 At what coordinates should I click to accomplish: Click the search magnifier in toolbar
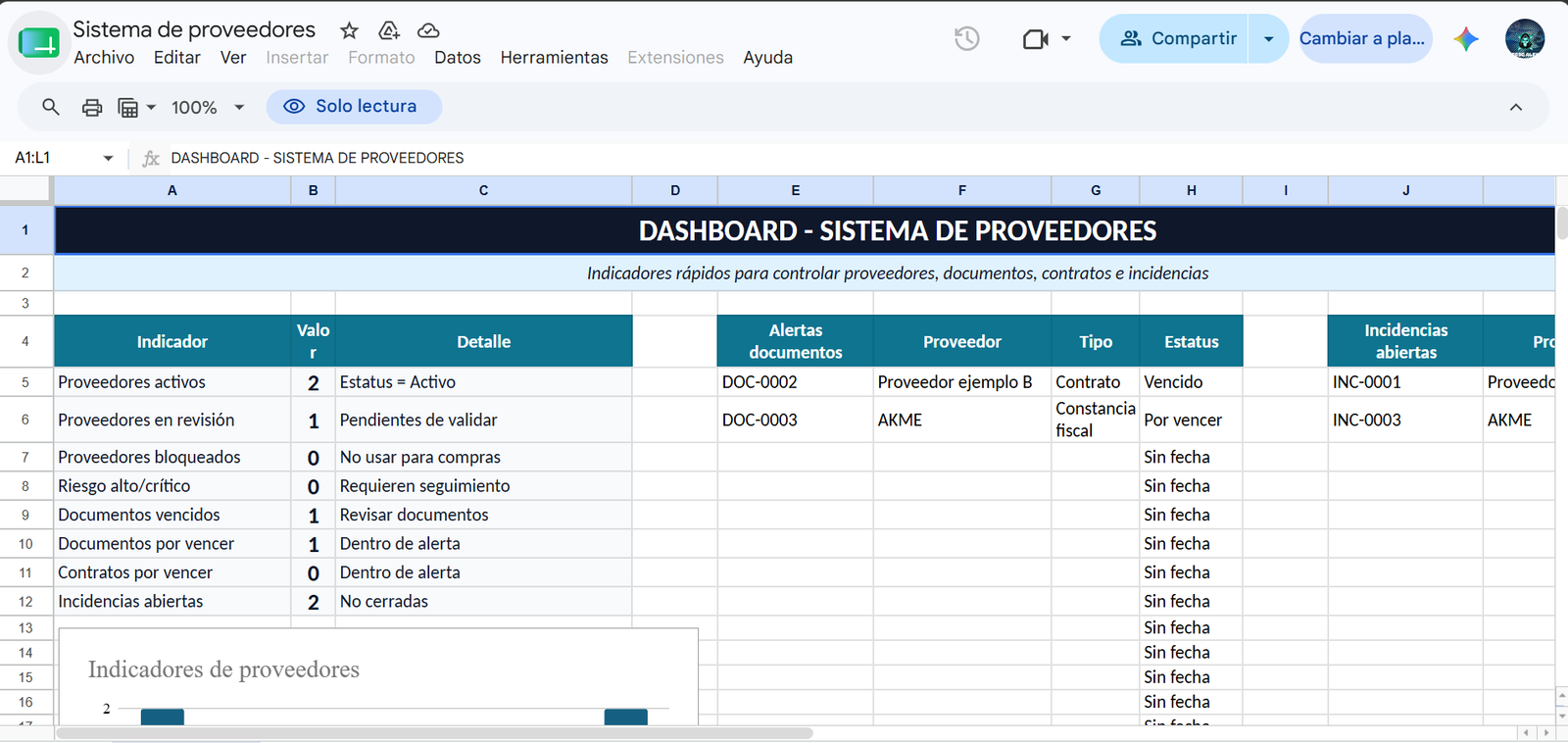(51, 107)
